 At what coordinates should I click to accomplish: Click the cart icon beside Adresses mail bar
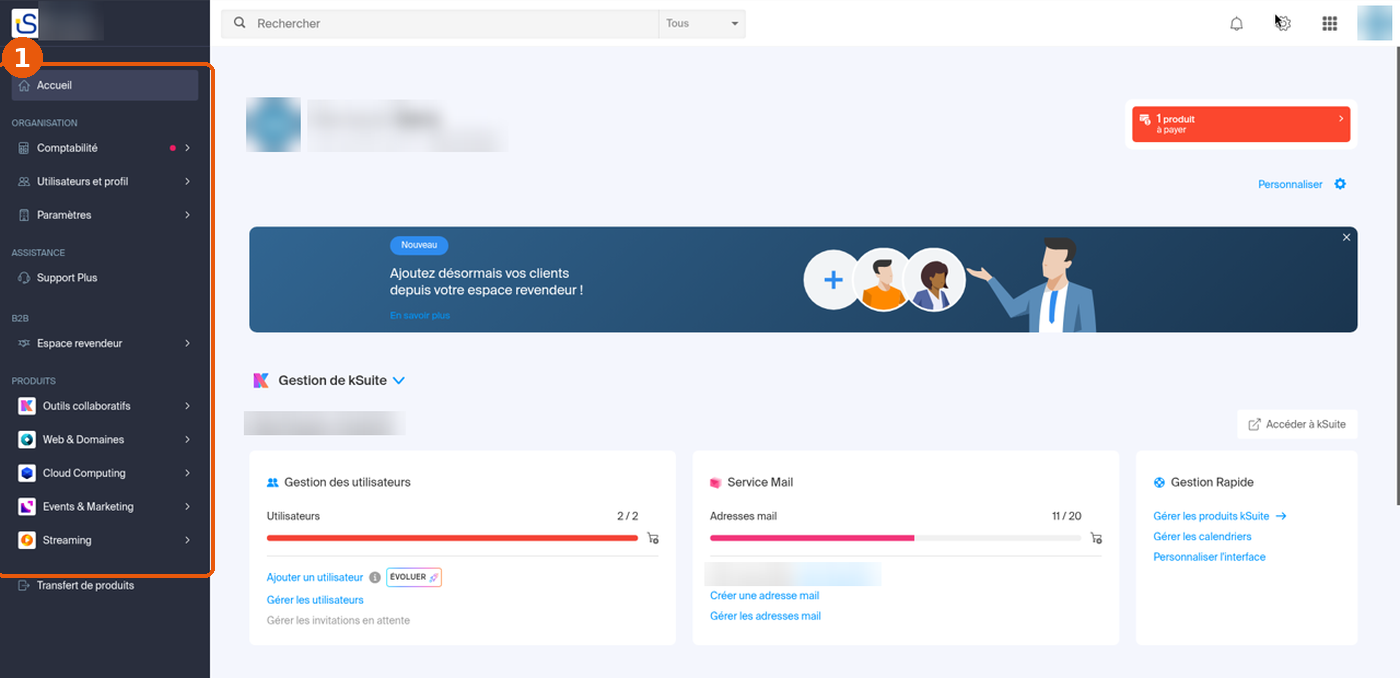pos(1096,538)
